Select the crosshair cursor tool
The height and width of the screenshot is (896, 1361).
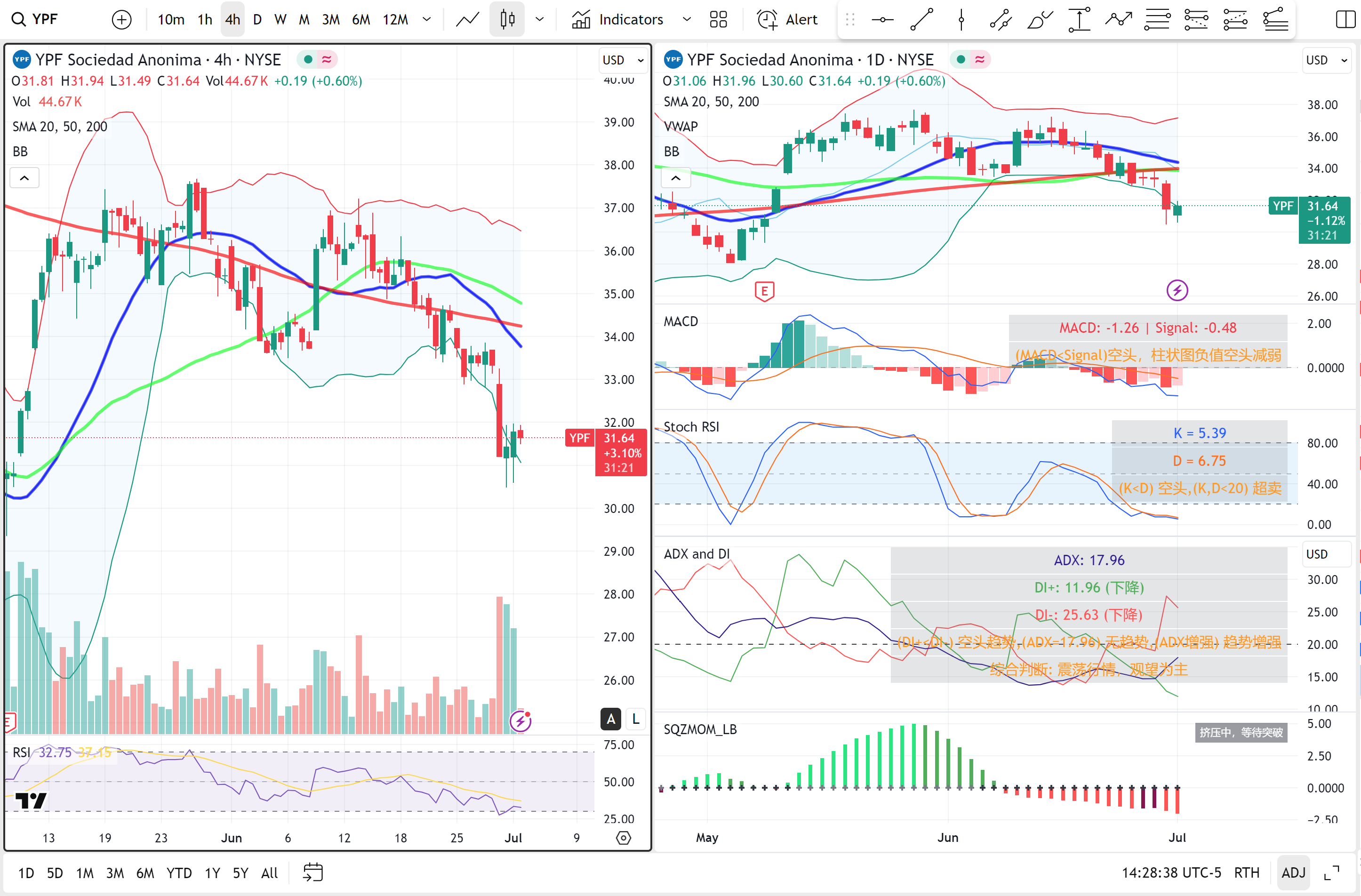882,19
